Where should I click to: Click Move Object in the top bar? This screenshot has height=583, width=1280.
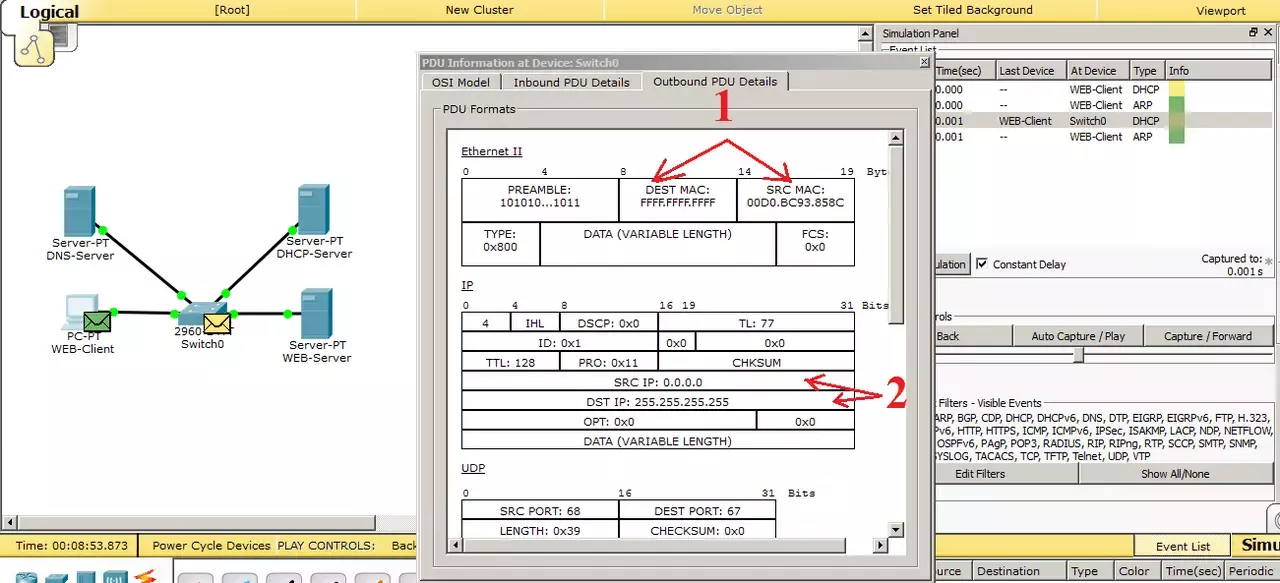[x=727, y=10]
